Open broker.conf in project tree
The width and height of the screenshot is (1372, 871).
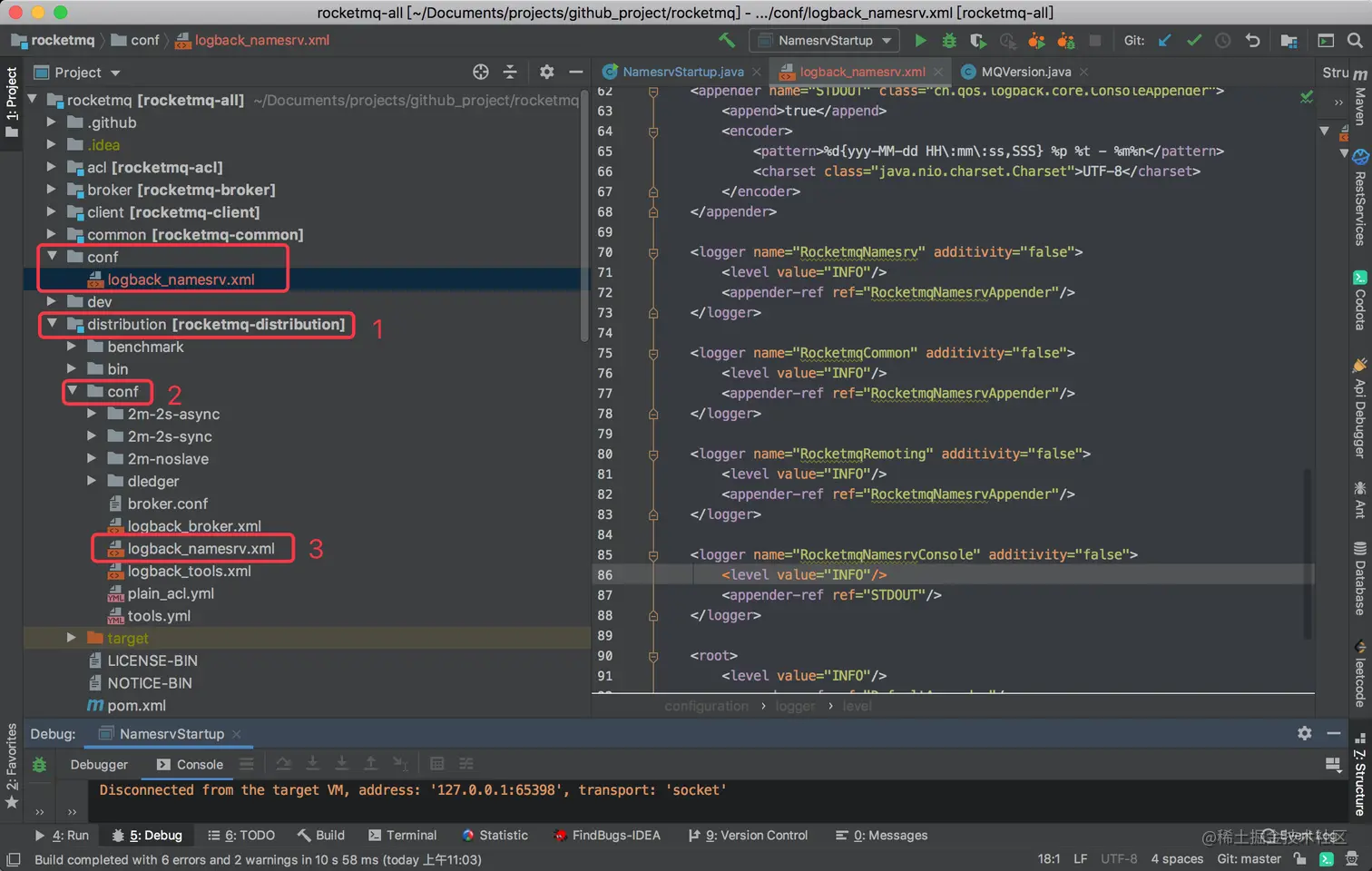point(167,504)
